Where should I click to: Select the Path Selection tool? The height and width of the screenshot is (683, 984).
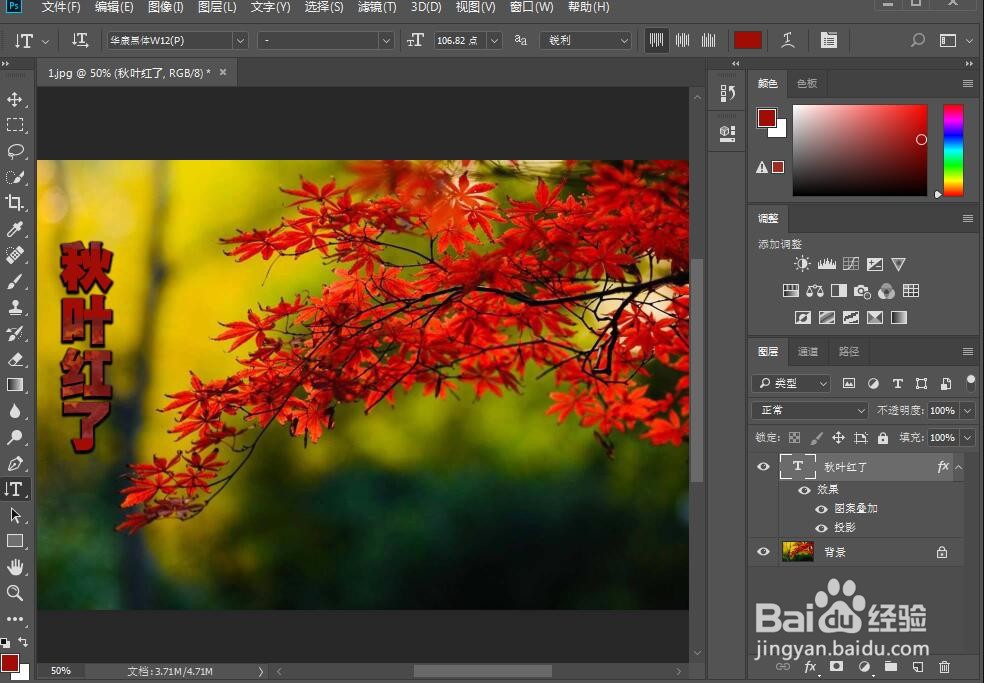(14, 515)
